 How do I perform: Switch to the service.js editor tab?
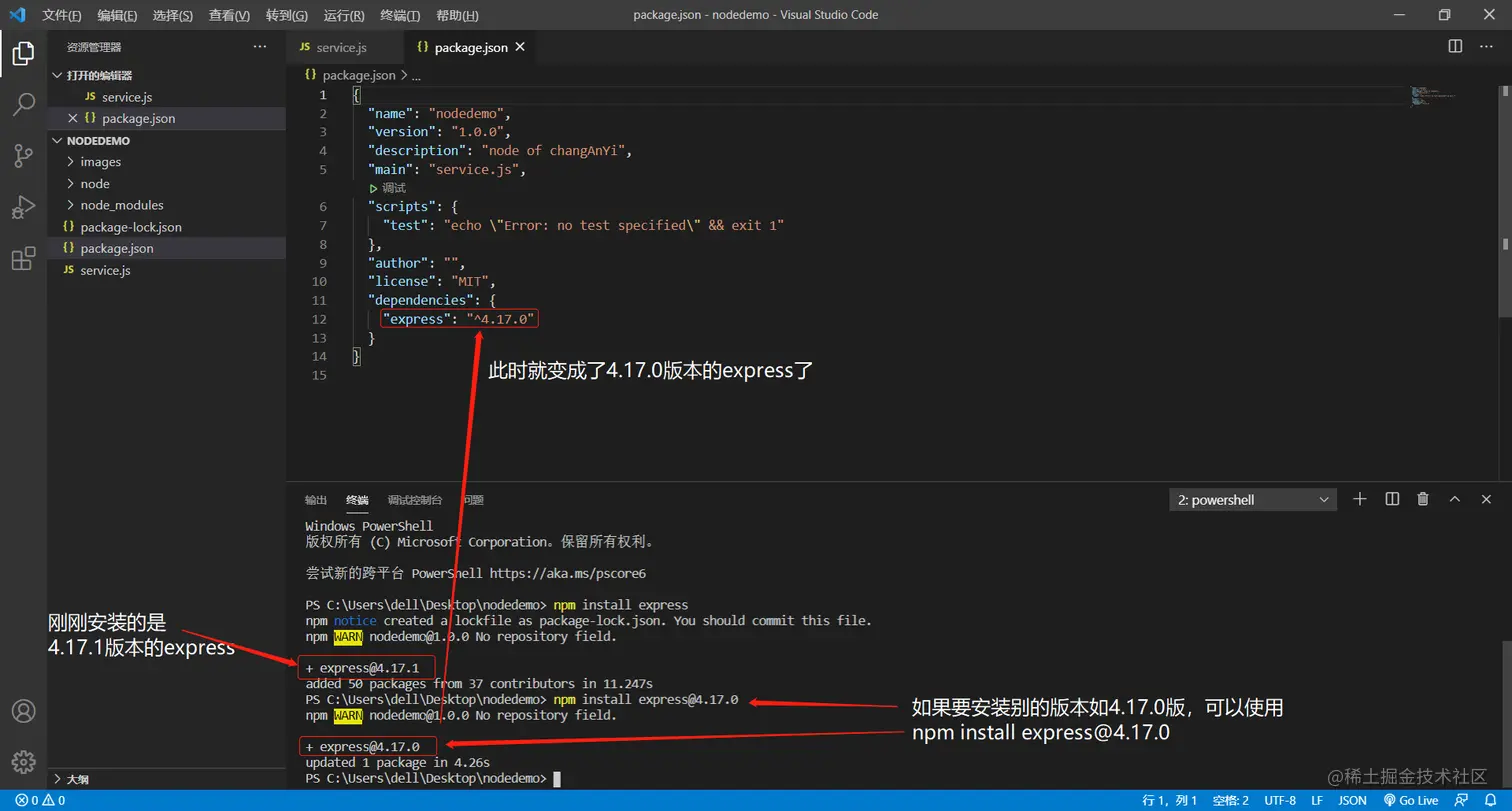344,47
